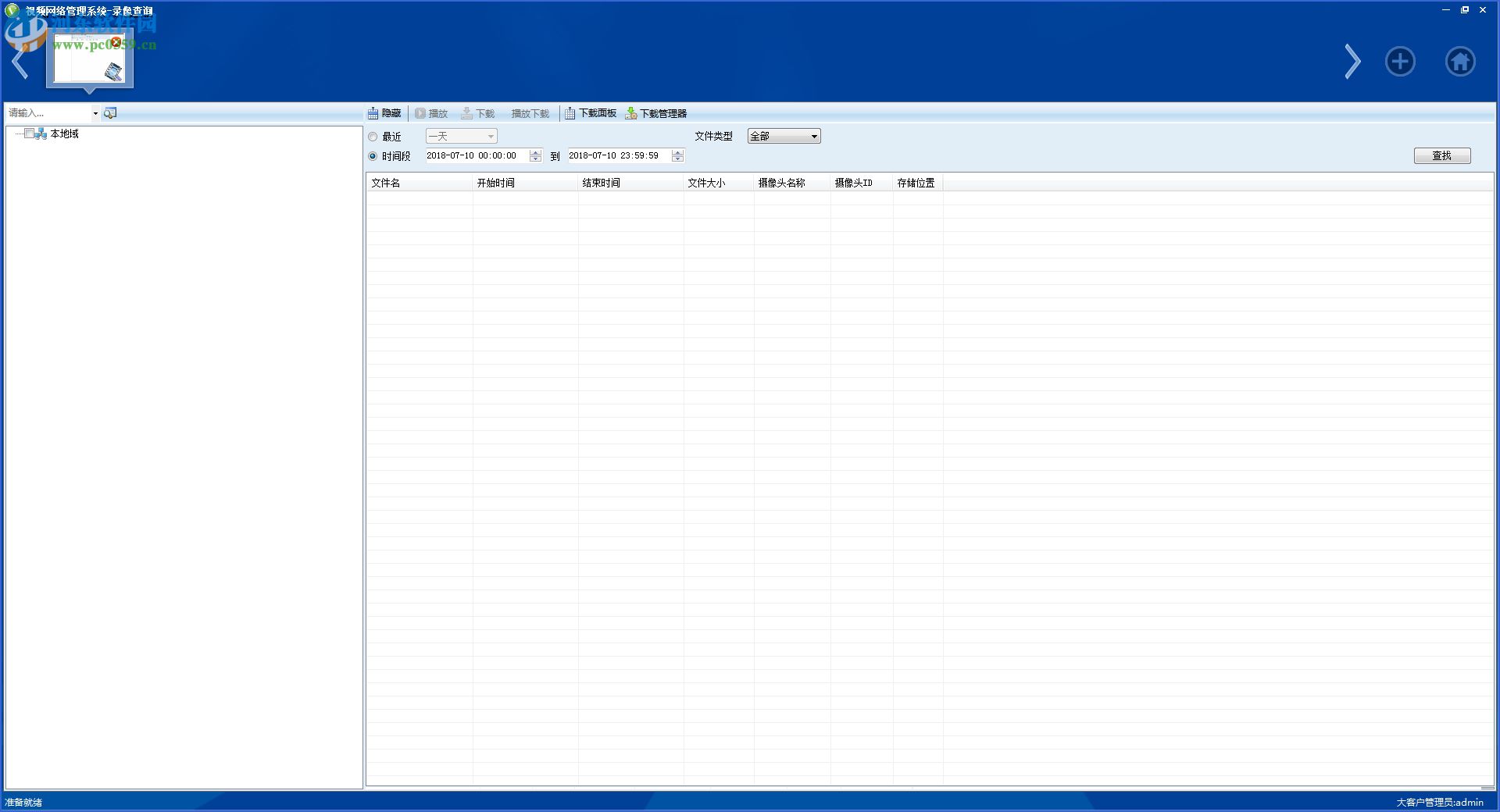Screen dimensions: 1500x812
Task: Check the 本地域 checkbox in device tree
Action: click(30, 134)
